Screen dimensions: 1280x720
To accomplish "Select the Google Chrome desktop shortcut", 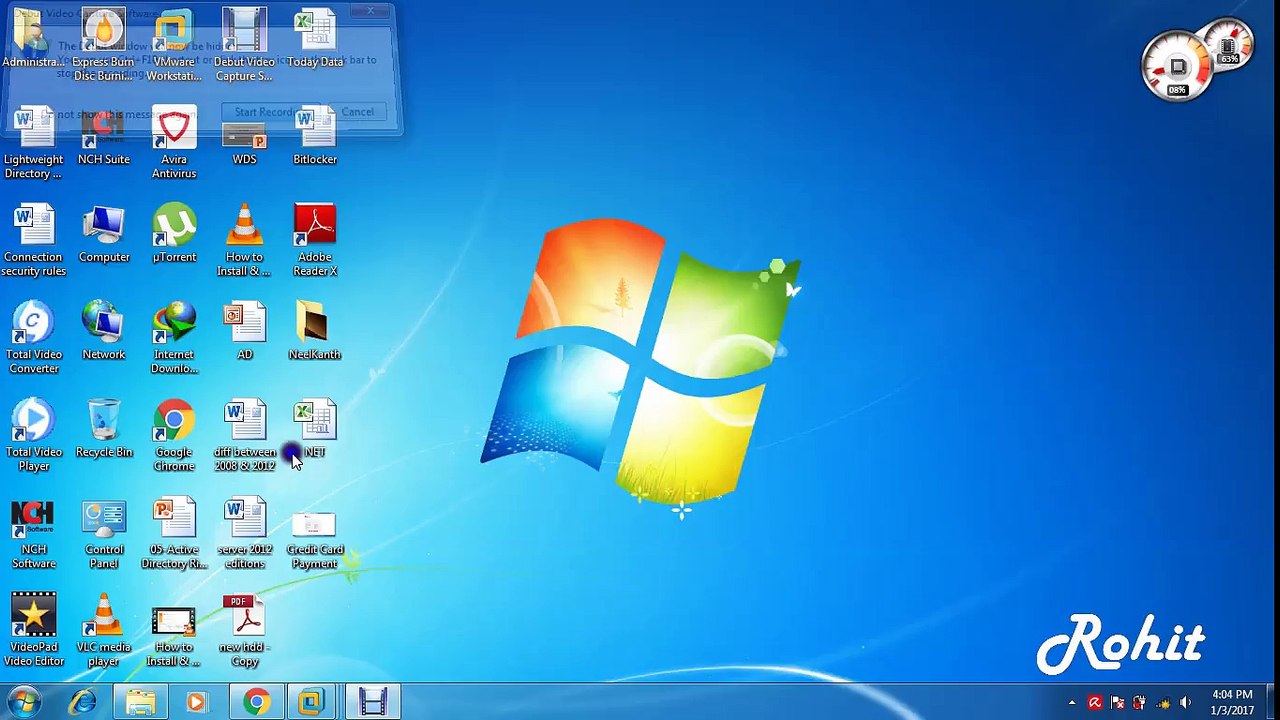I will point(174,437).
